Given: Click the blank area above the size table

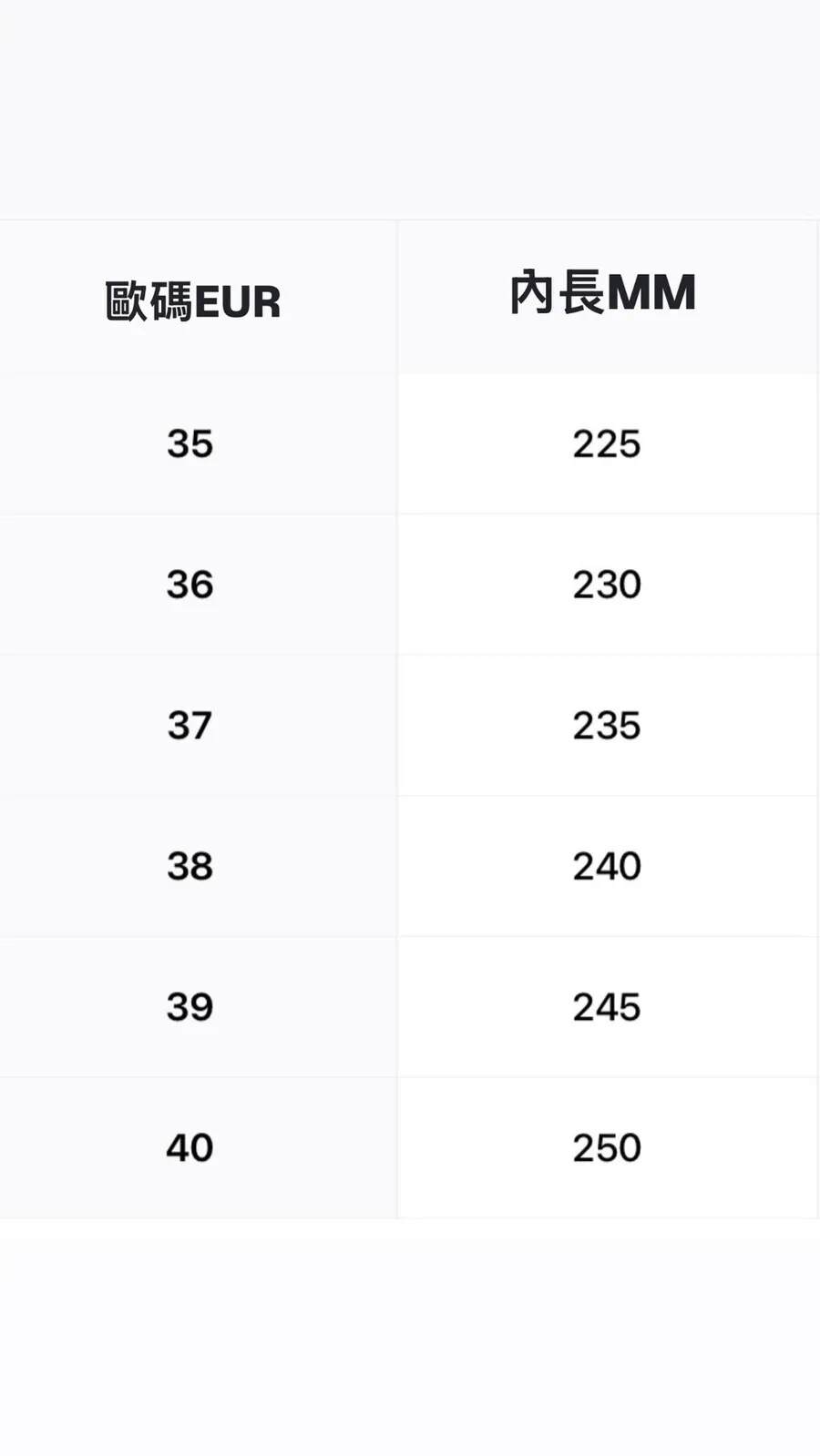Looking at the screenshot, I should click(x=410, y=109).
